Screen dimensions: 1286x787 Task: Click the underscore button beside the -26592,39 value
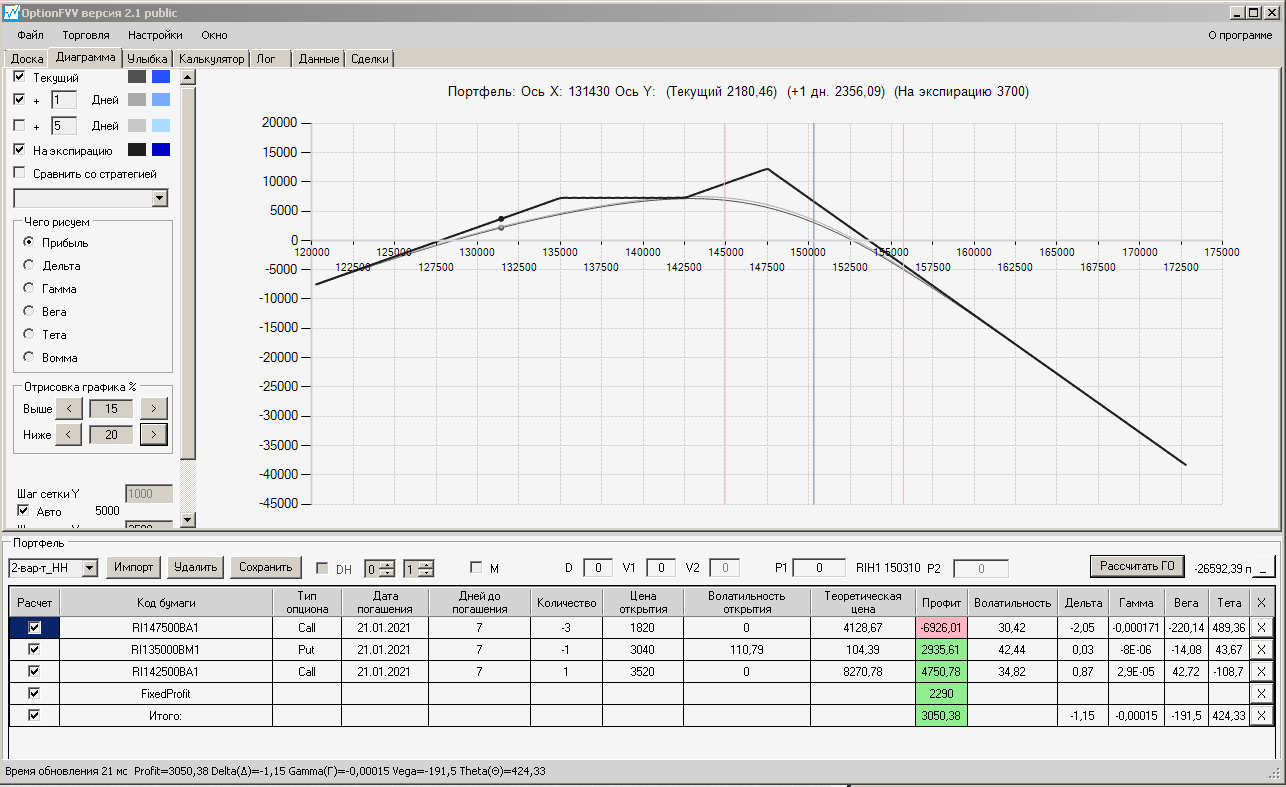point(1264,567)
